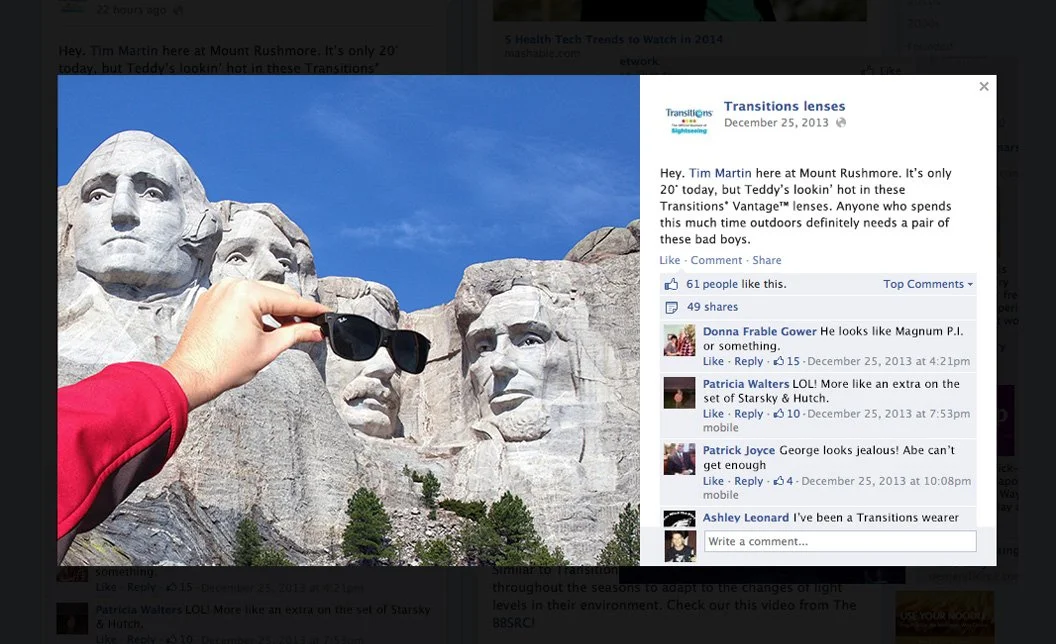Click Comment under the post text
The width and height of the screenshot is (1056, 644).
pyautogui.click(x=716, y=260)
